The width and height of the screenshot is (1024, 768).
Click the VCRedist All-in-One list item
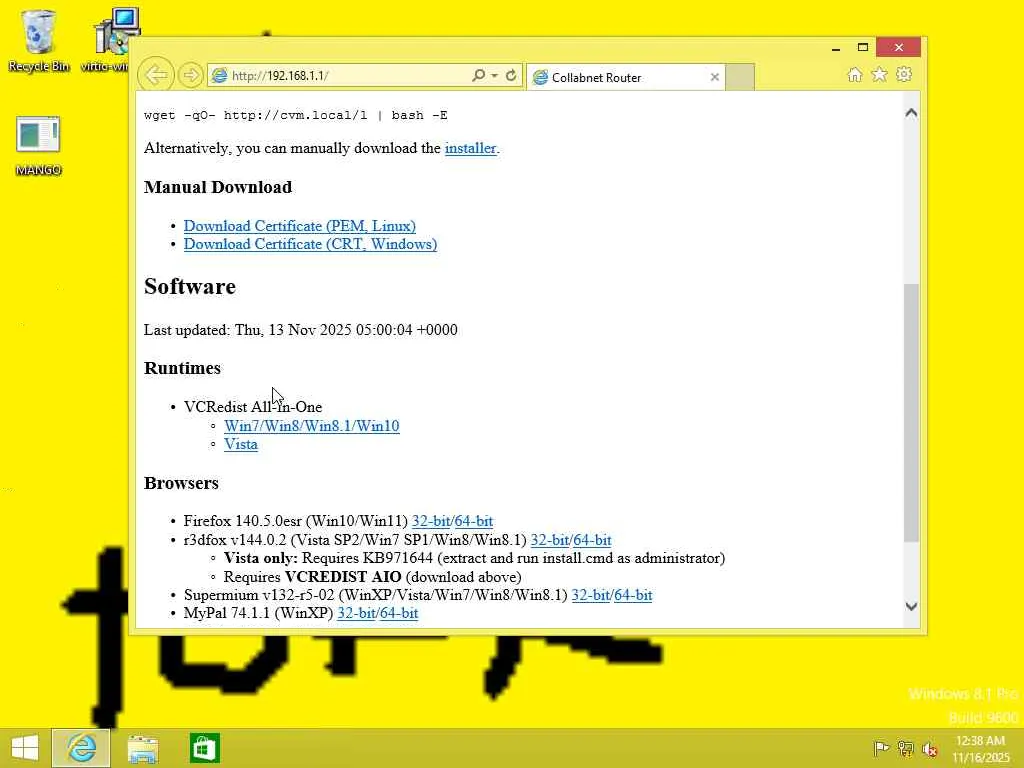(x=253, y=407)
